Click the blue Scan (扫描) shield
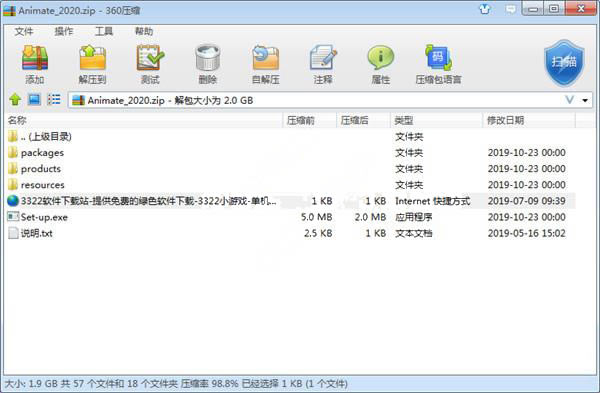600x393 pixels. [564, 63]
